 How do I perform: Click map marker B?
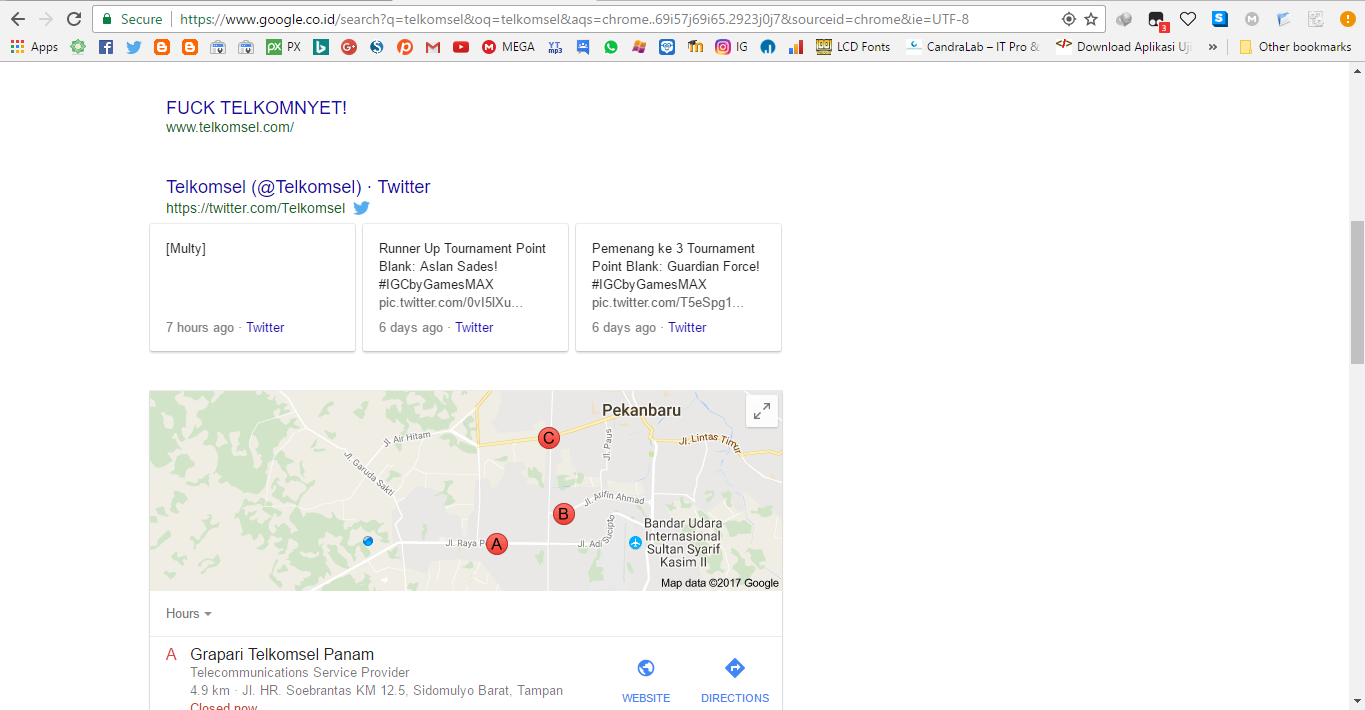pyautogui.click(x=563, y=514)
